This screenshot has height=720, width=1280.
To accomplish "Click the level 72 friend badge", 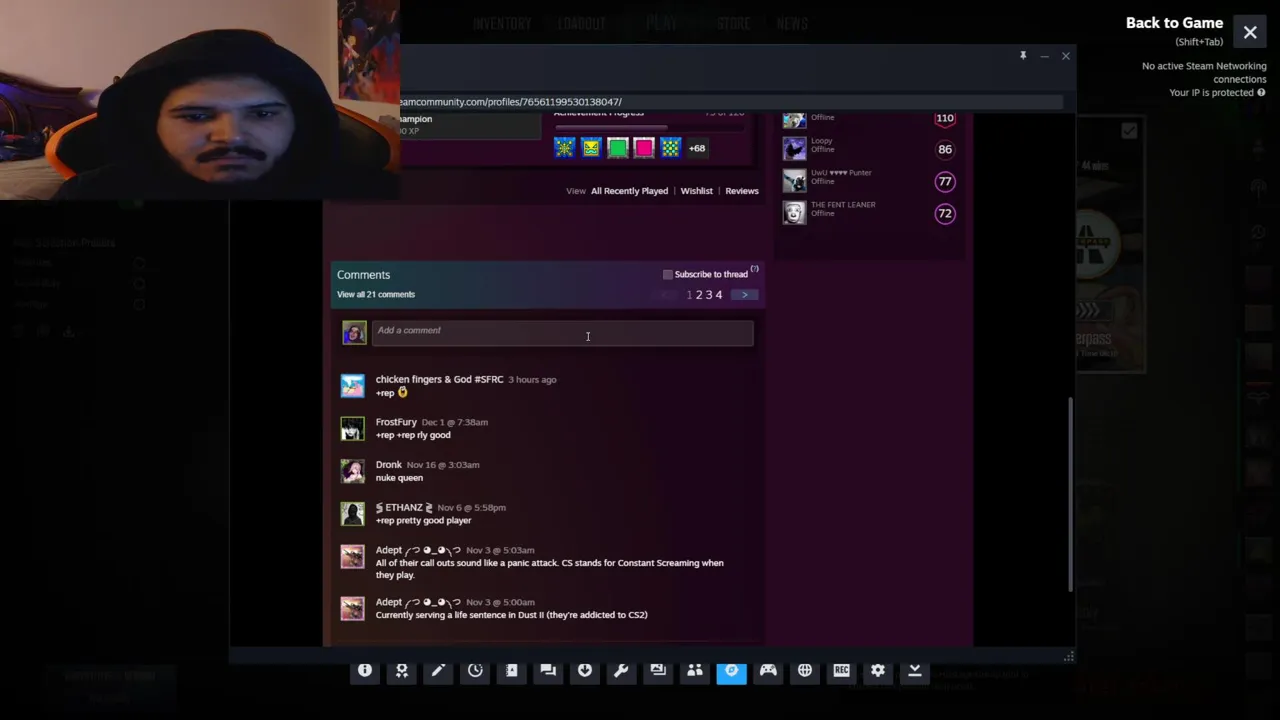I will click(945, 214).
